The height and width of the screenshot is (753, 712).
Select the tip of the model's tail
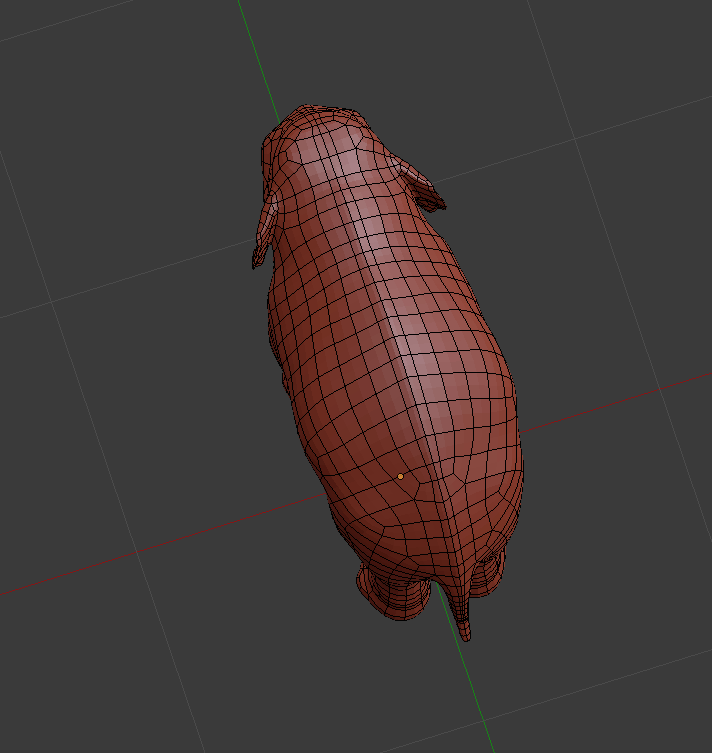(465, 632)
